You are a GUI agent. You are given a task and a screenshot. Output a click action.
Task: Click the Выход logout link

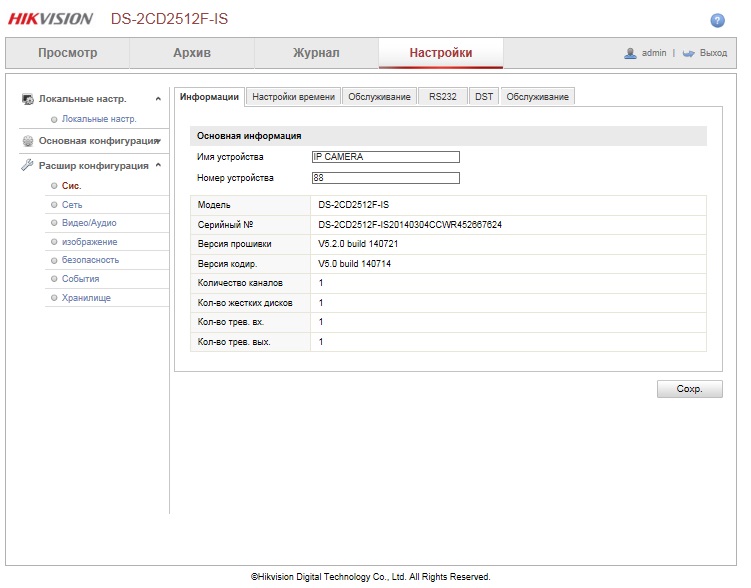(713, 53)
